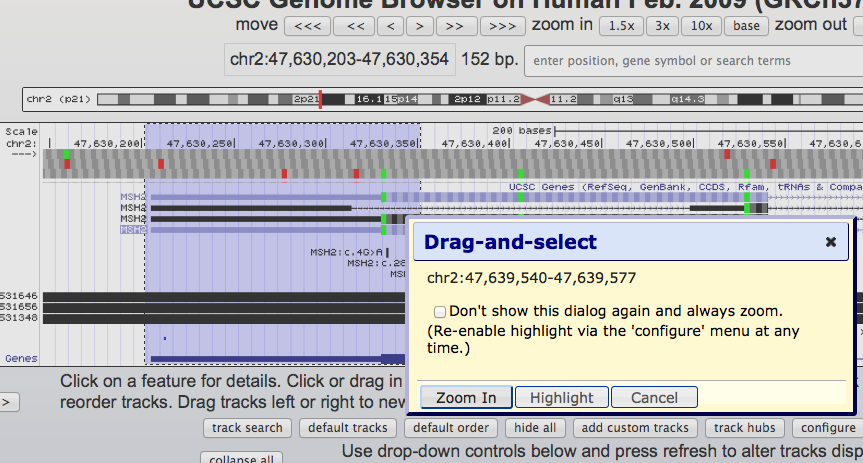This screenshot has width=863, height=463.
Task: Click the default order button
Action: (451, 428)
